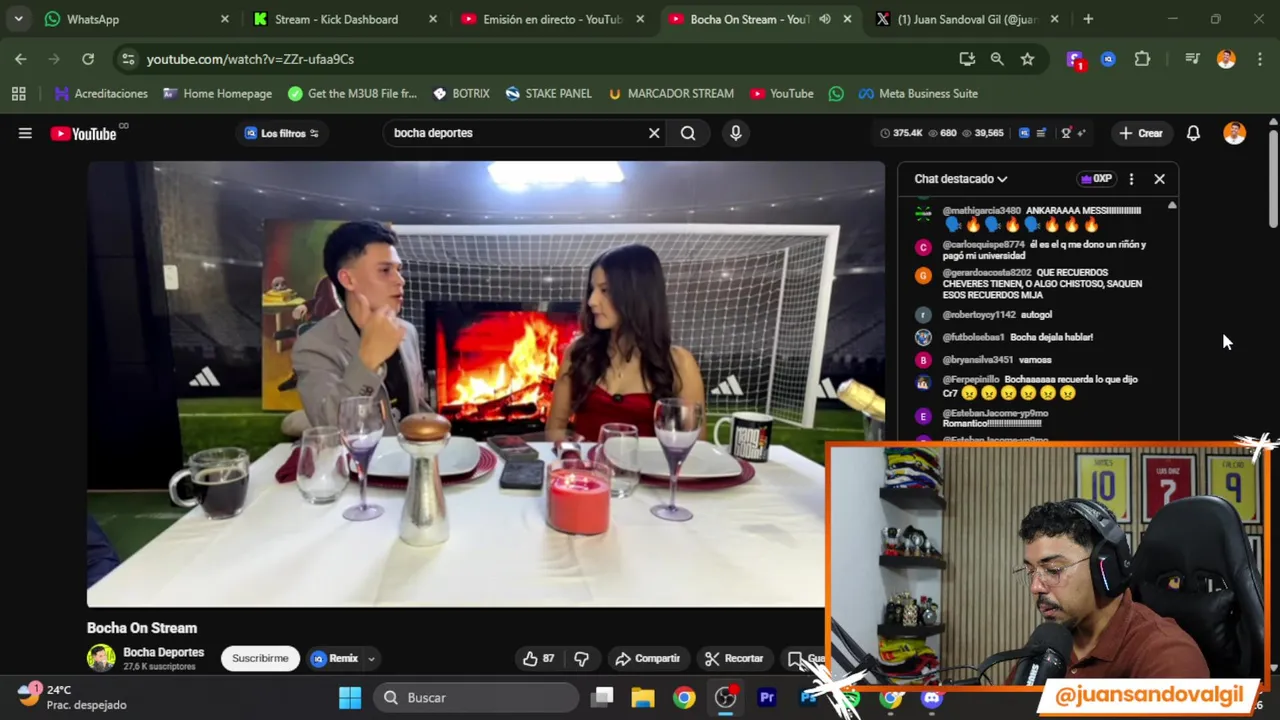
Task: Start voice search with microphone
Action: (736, 133)
